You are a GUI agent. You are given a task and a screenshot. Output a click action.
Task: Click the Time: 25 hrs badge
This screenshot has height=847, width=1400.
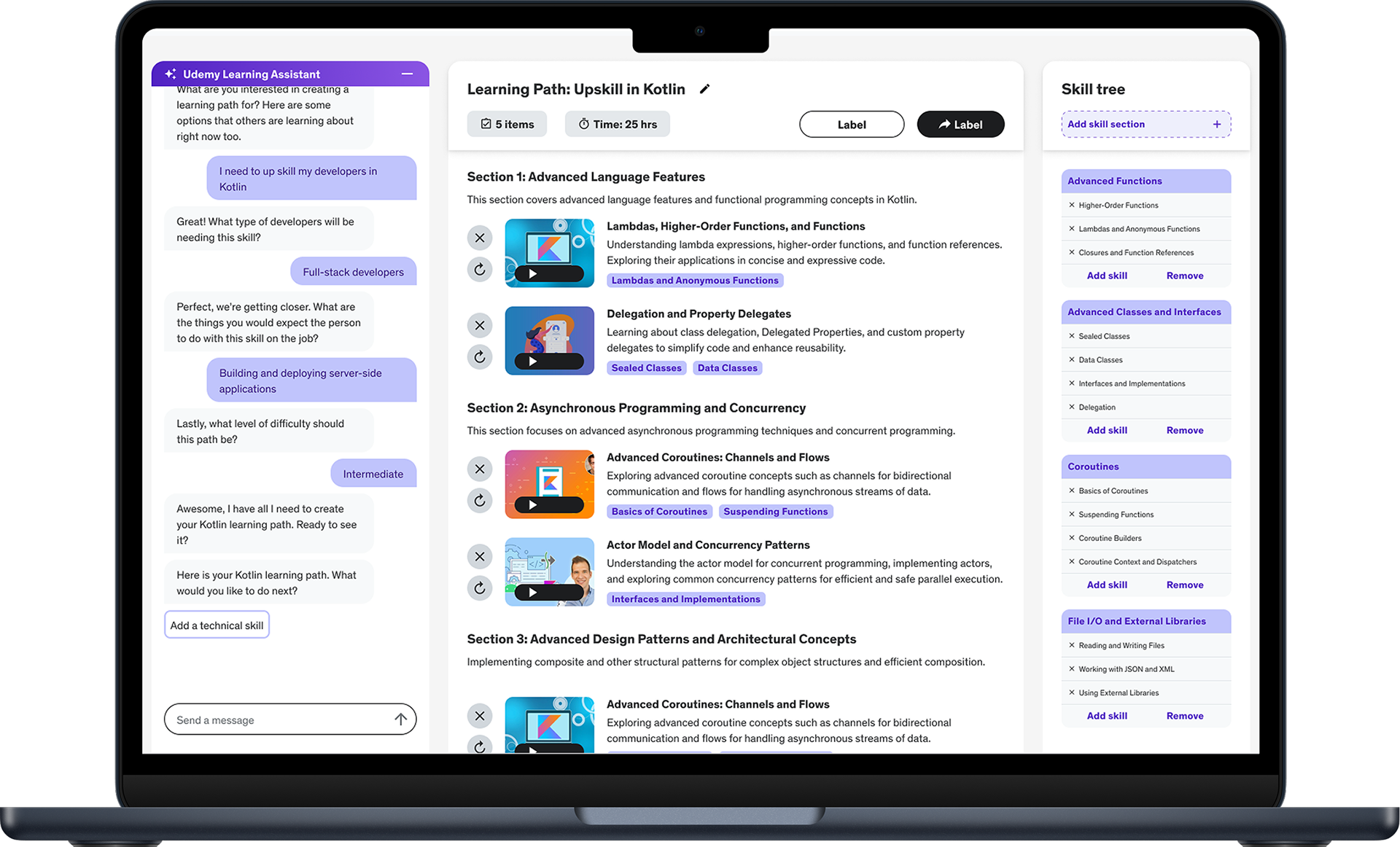click(x=618, y=124)
